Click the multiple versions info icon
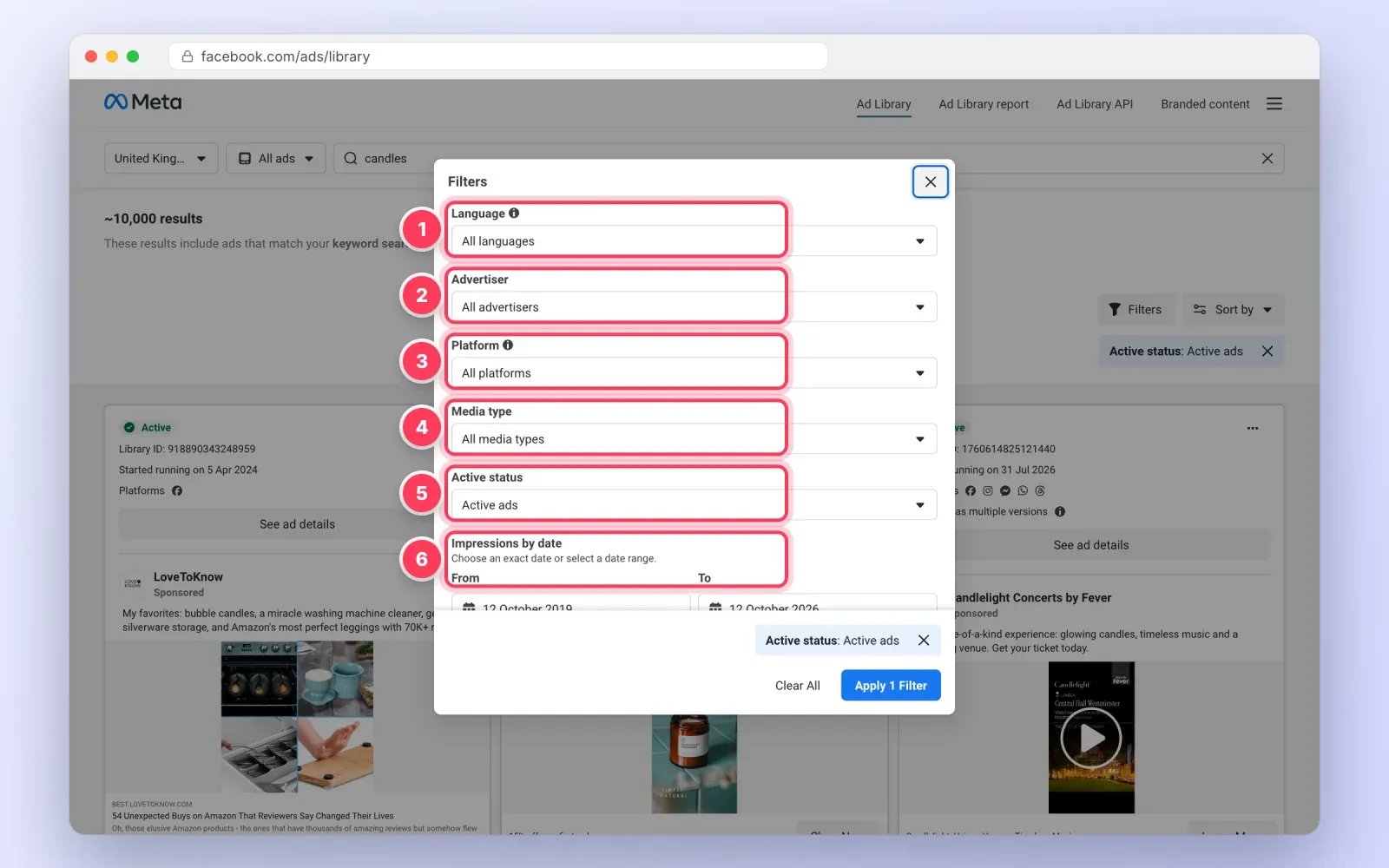1389x868 pixels. (x=1060, y=512)
